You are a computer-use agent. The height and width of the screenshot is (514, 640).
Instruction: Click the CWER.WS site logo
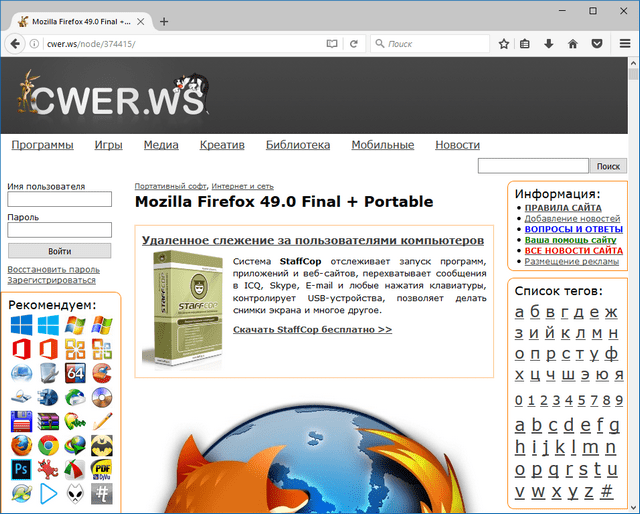point(113,94)
